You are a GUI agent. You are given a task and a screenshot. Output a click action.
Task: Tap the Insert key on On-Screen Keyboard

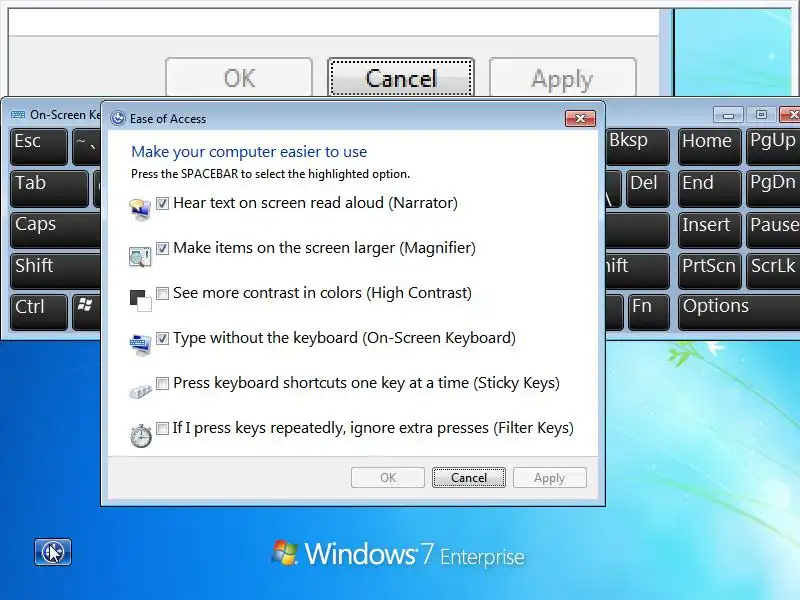[709, 230]
